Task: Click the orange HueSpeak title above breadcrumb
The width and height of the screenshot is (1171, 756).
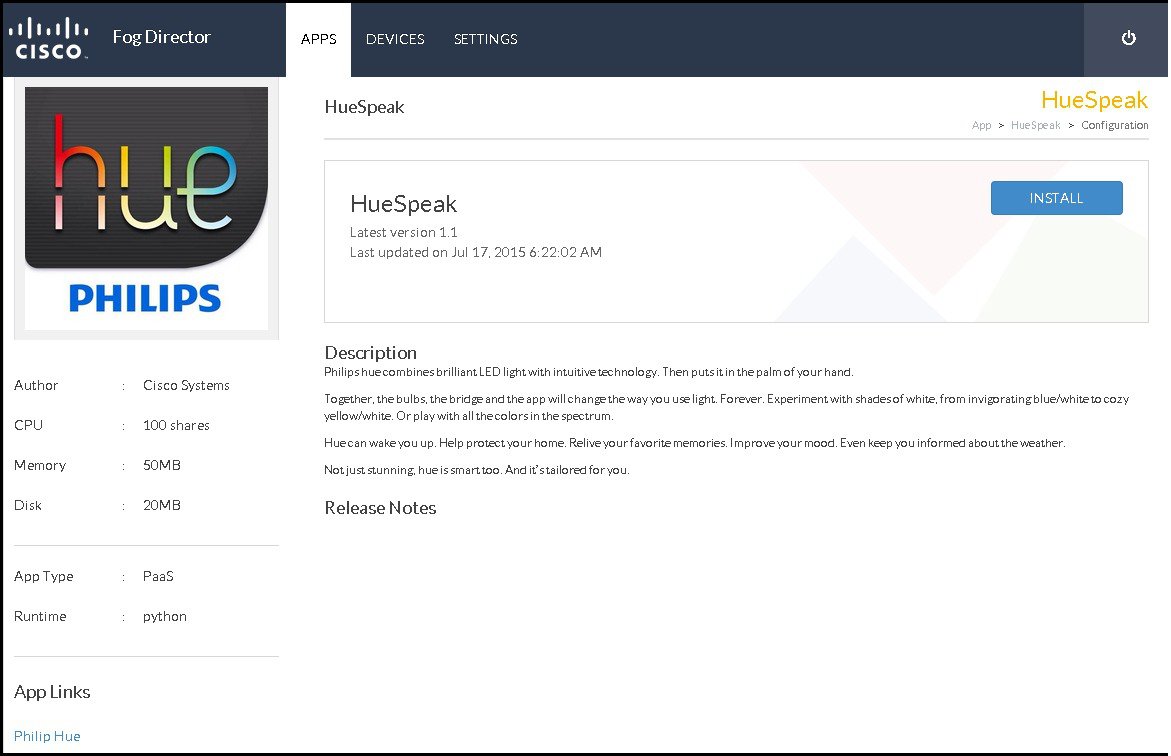Action: (x=1094, y=100)
